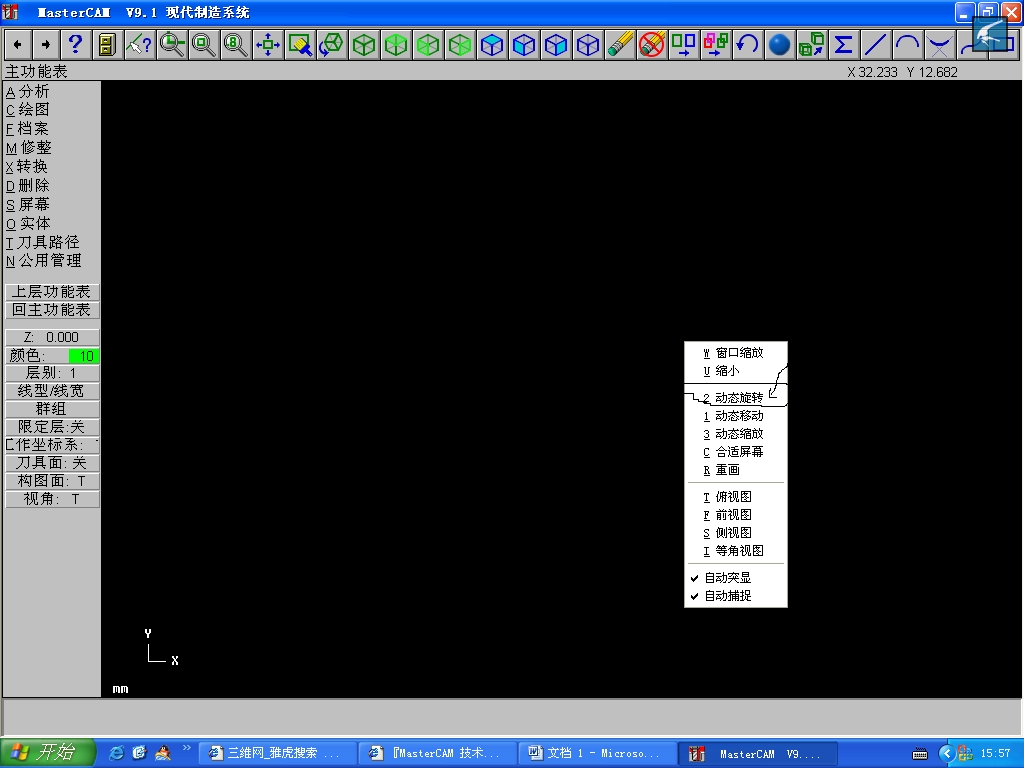Choose 俯视图 from the context menu

tap(735, 497)
